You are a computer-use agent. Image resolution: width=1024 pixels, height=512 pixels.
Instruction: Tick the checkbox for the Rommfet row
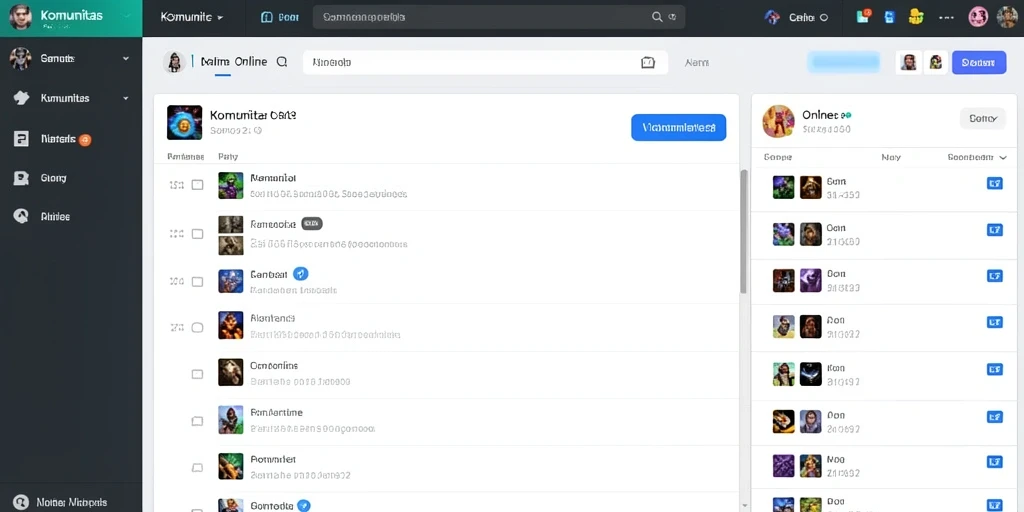(x=197, y=468)
